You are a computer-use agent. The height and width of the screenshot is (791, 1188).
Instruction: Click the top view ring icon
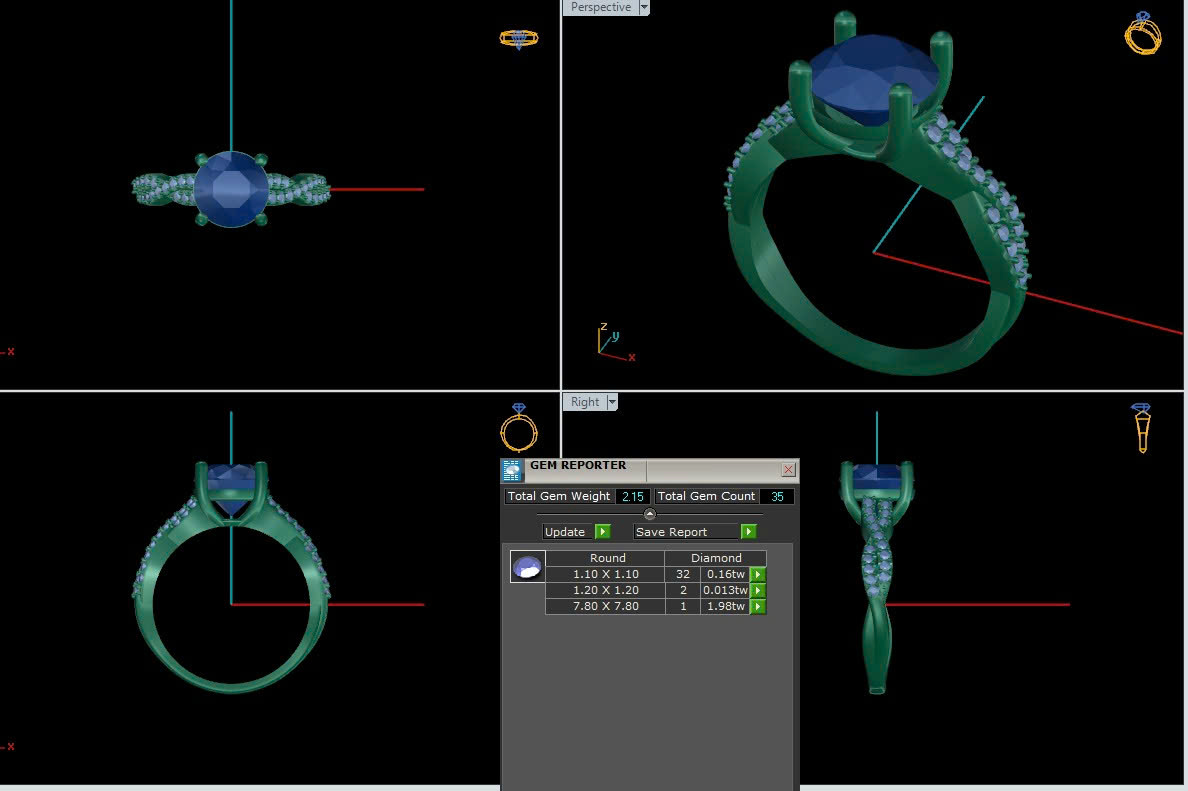click(x=518, y=39)
